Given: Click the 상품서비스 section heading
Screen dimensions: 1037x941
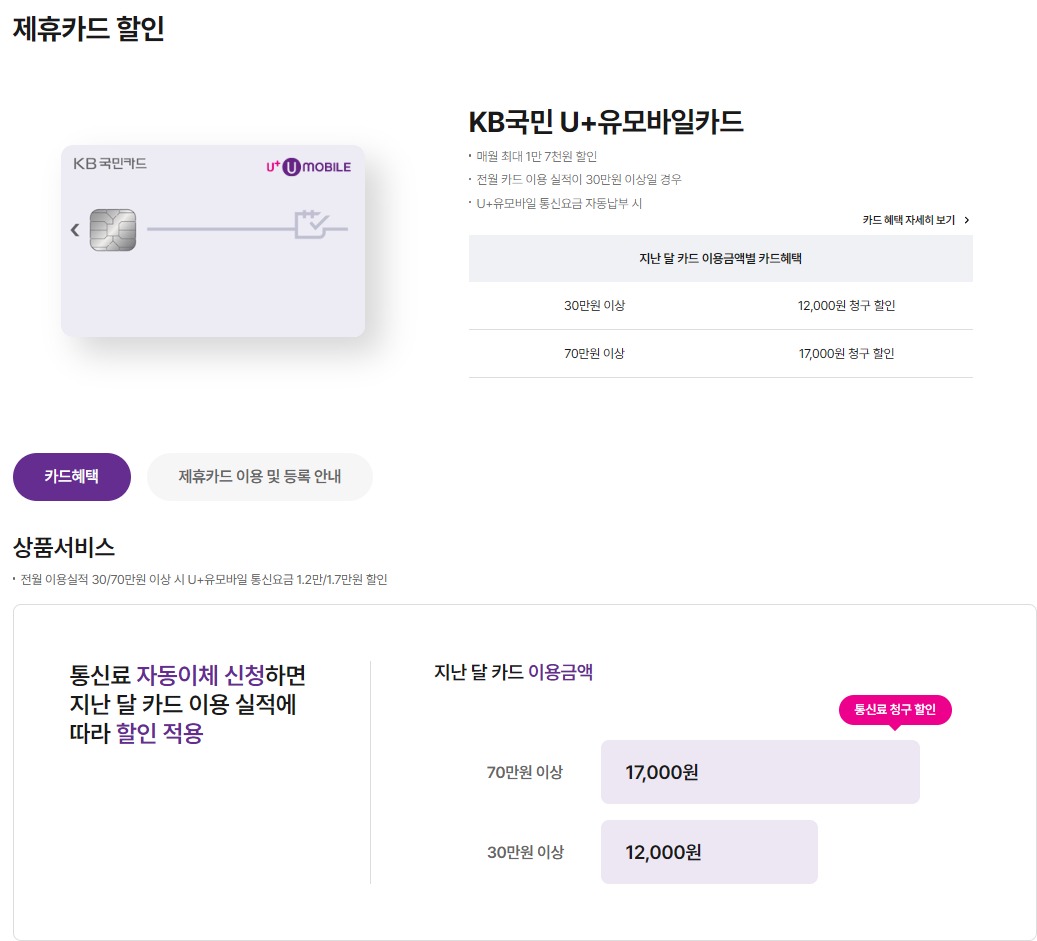Looking at the screenshot, I should pos(64,548).
